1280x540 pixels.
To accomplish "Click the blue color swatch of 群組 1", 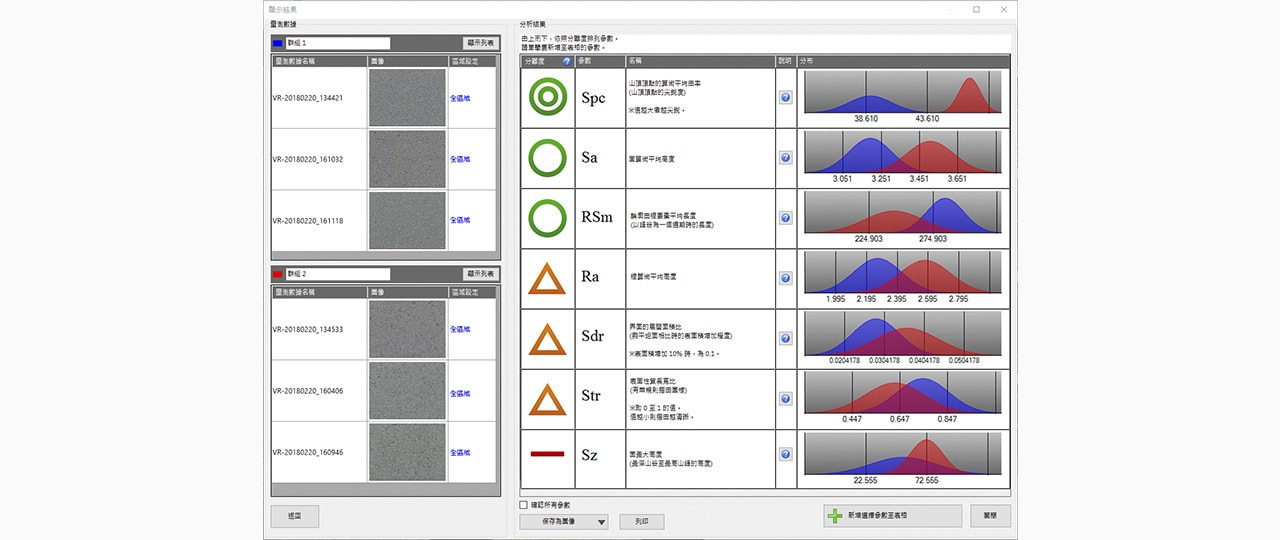I will click(278, 44).
